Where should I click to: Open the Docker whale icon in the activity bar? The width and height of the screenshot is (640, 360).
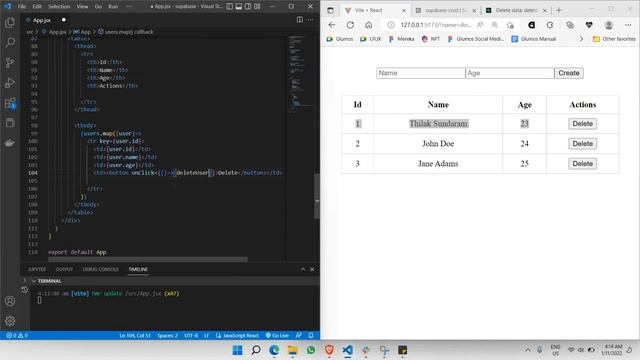click(10, 143)
